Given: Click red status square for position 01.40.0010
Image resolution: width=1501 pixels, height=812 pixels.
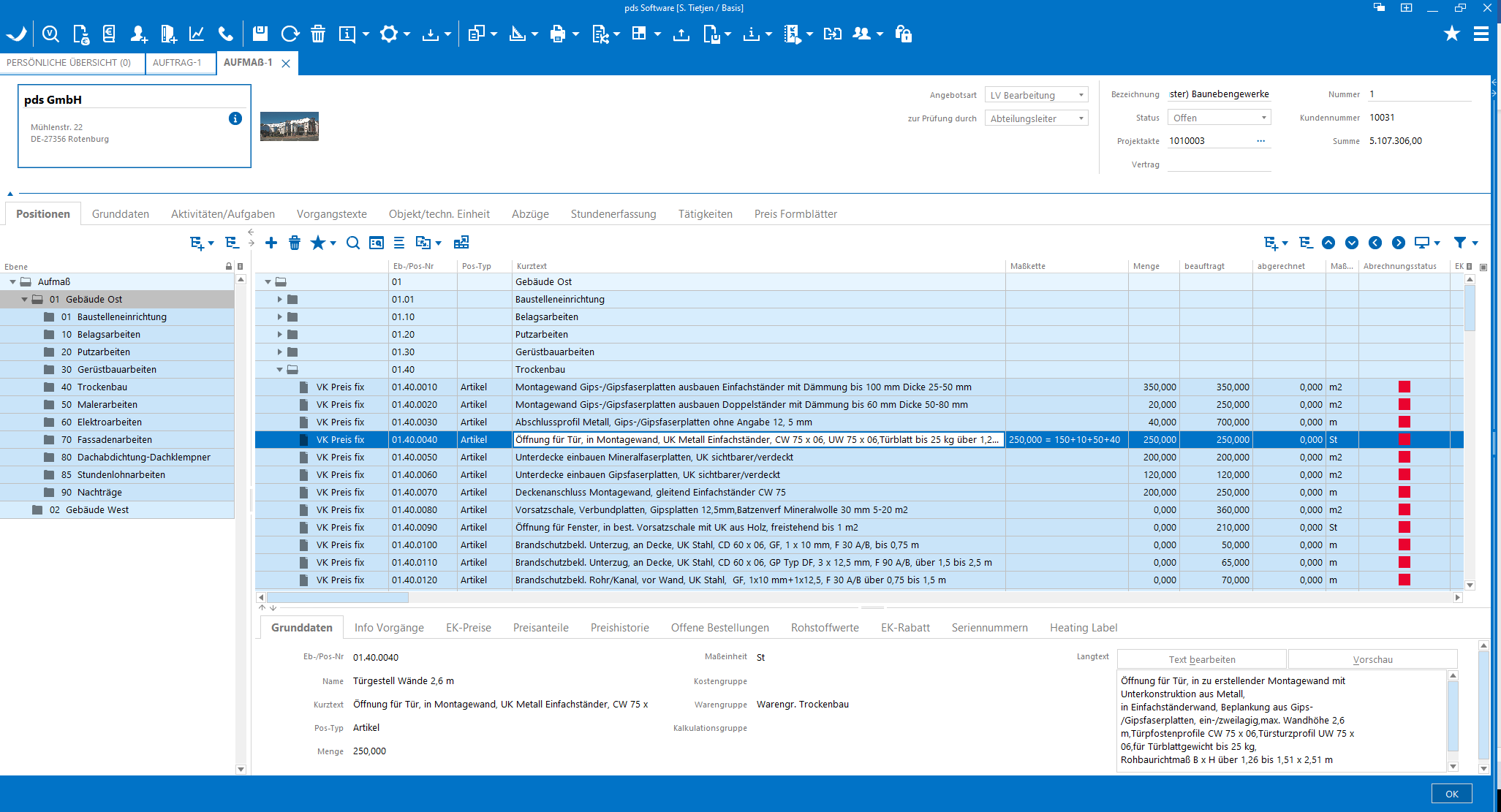Looking at the screenshot, I should point(1404,387).
